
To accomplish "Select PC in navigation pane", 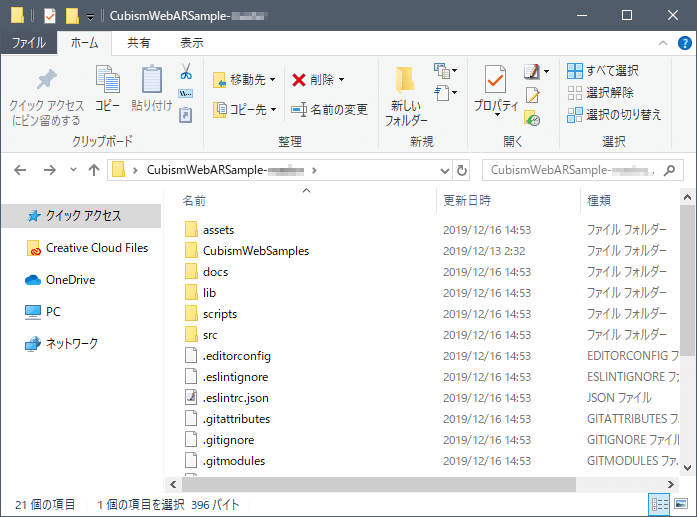I will (x=43, y=312).
